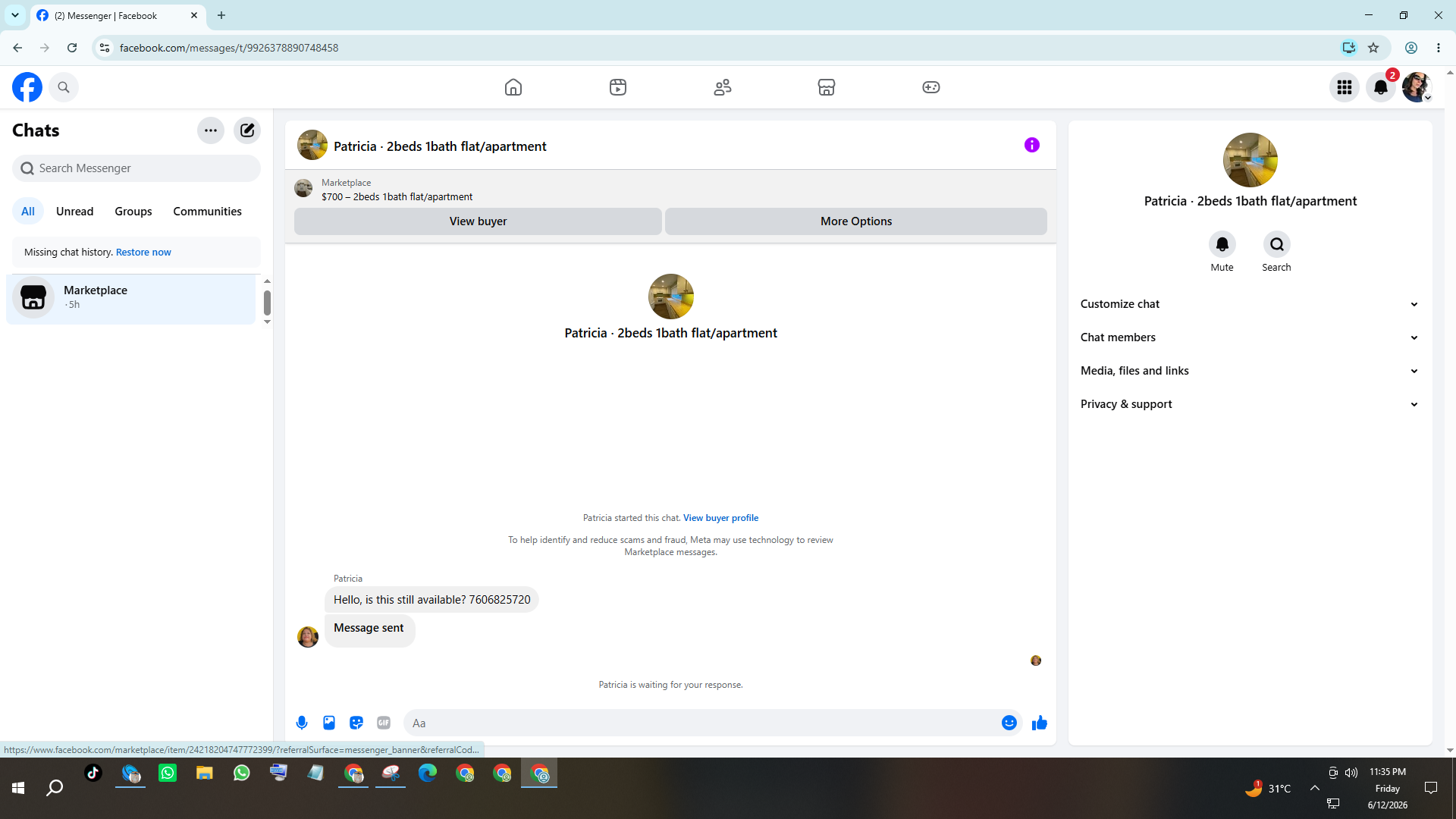Screen dimensions: 1456x819
Task: Open Chats options (three dots)
Action: point(211,130)
